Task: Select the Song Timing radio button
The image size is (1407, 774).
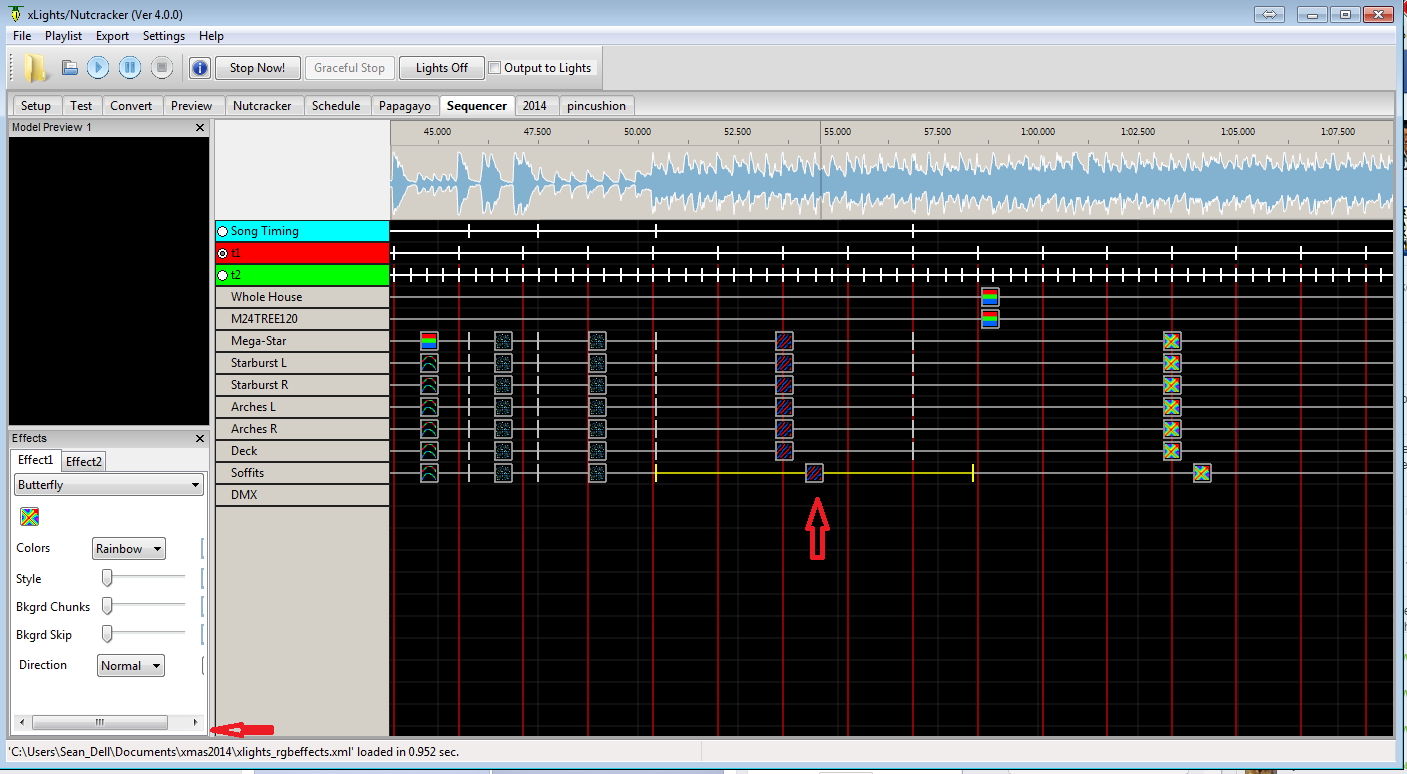Action: click(x=223, y=231)
